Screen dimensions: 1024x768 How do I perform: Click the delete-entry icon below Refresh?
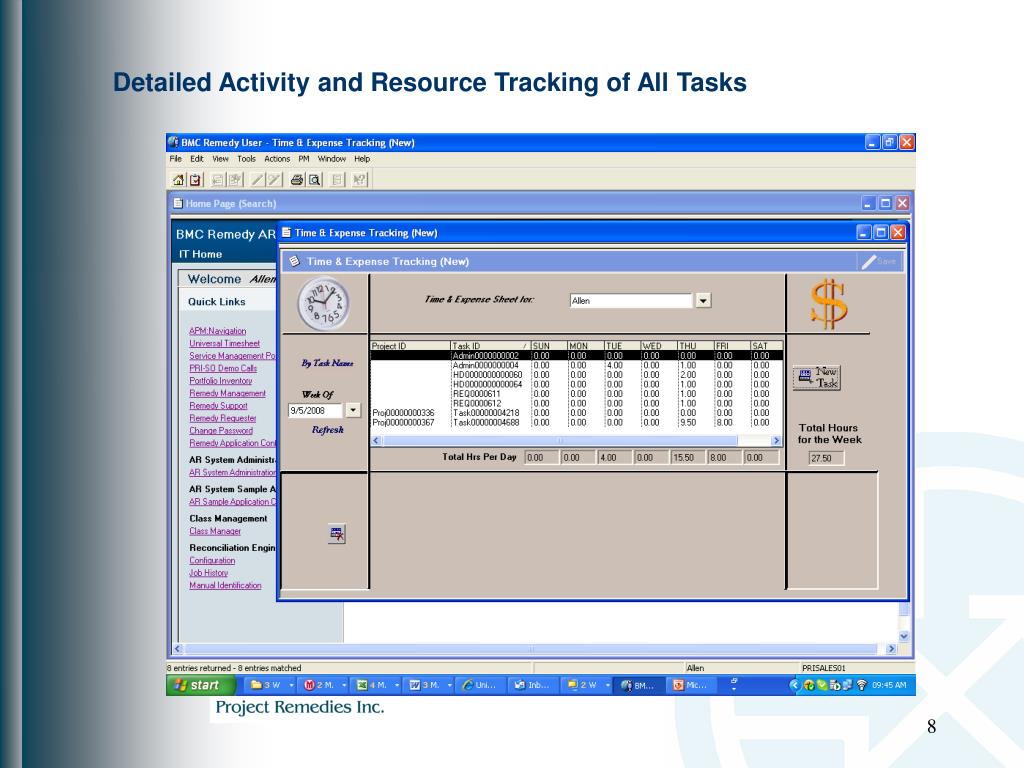337,534
